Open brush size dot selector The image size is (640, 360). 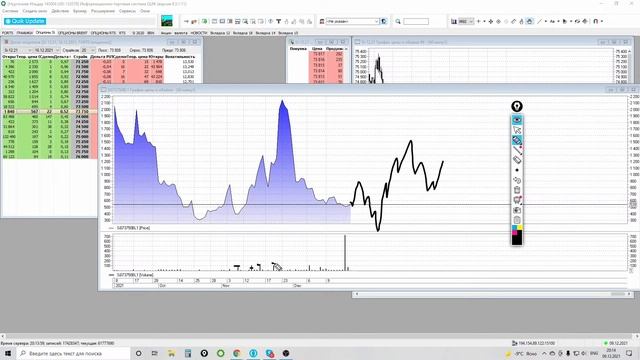[517, 170]
